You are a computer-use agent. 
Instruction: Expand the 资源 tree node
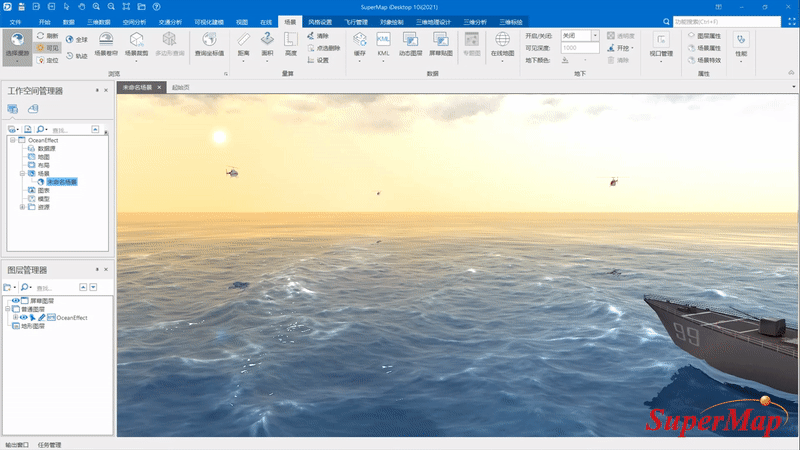(22, 207)
